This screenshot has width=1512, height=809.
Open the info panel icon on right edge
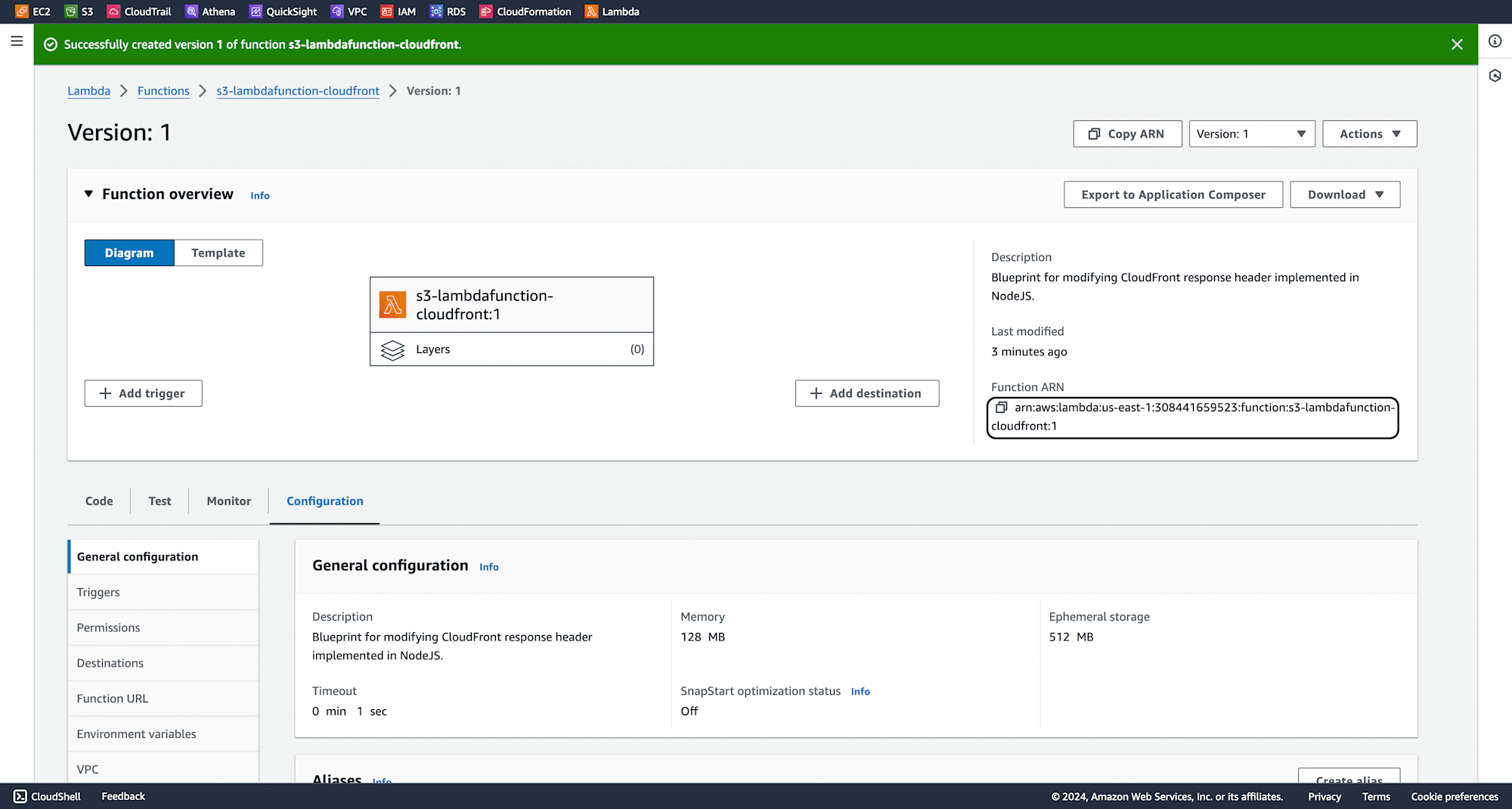[x=1495, y=41]
